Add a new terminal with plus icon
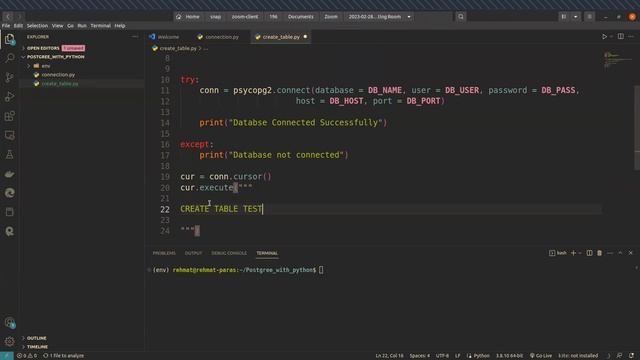 [573, 253]
